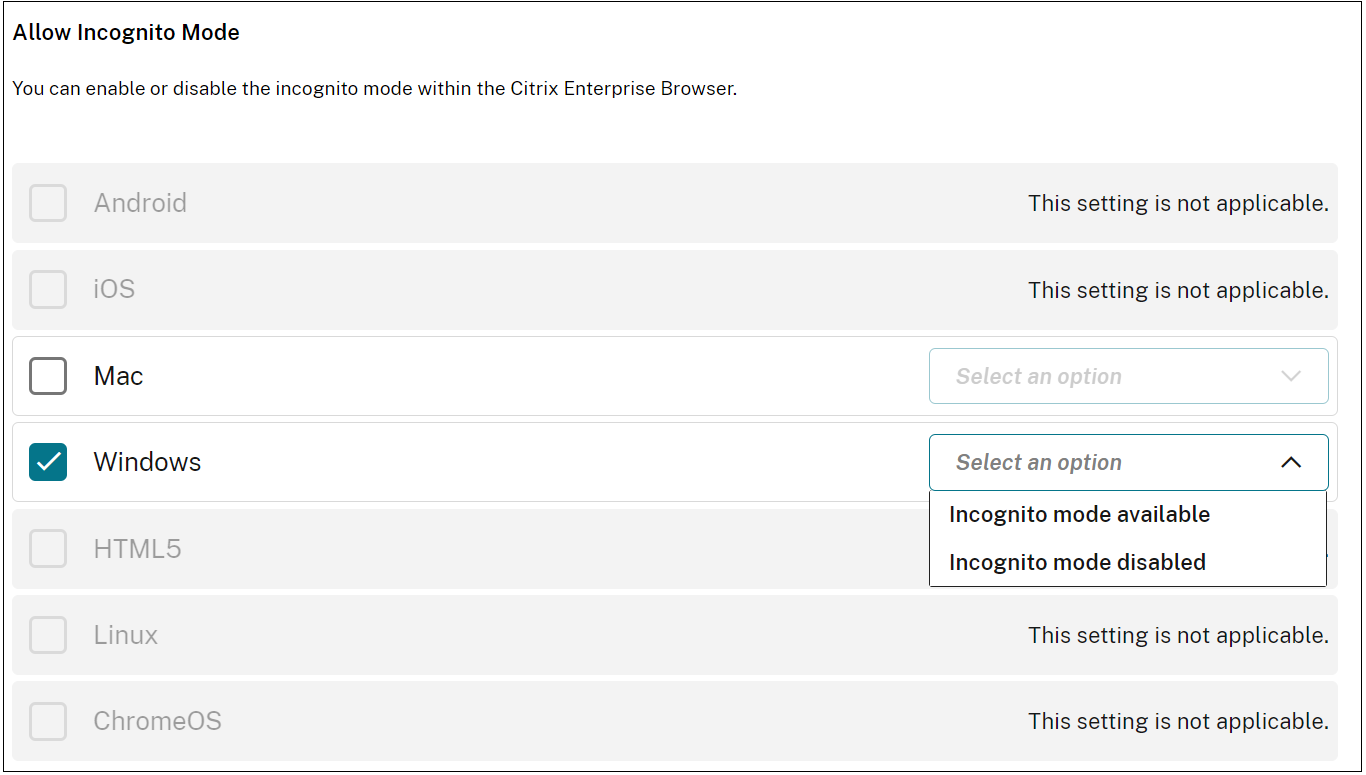
Task: Collapse the Windows dropdown using the up chevron
Action: (1291, 462)
